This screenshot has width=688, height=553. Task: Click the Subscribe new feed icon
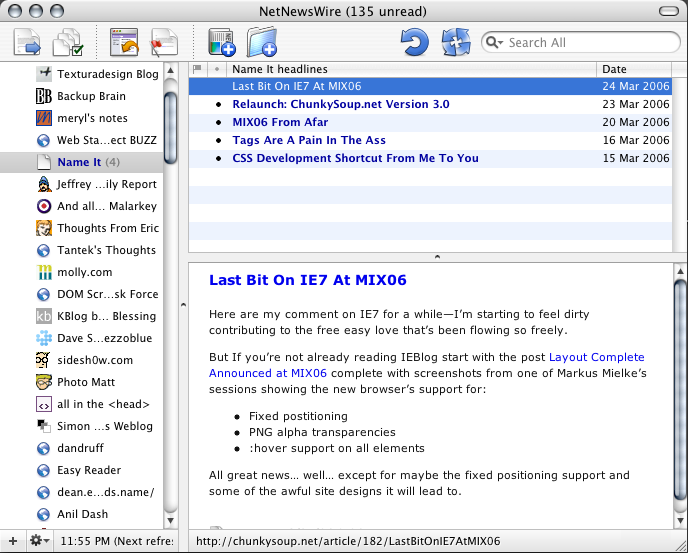tap(222, 42)
